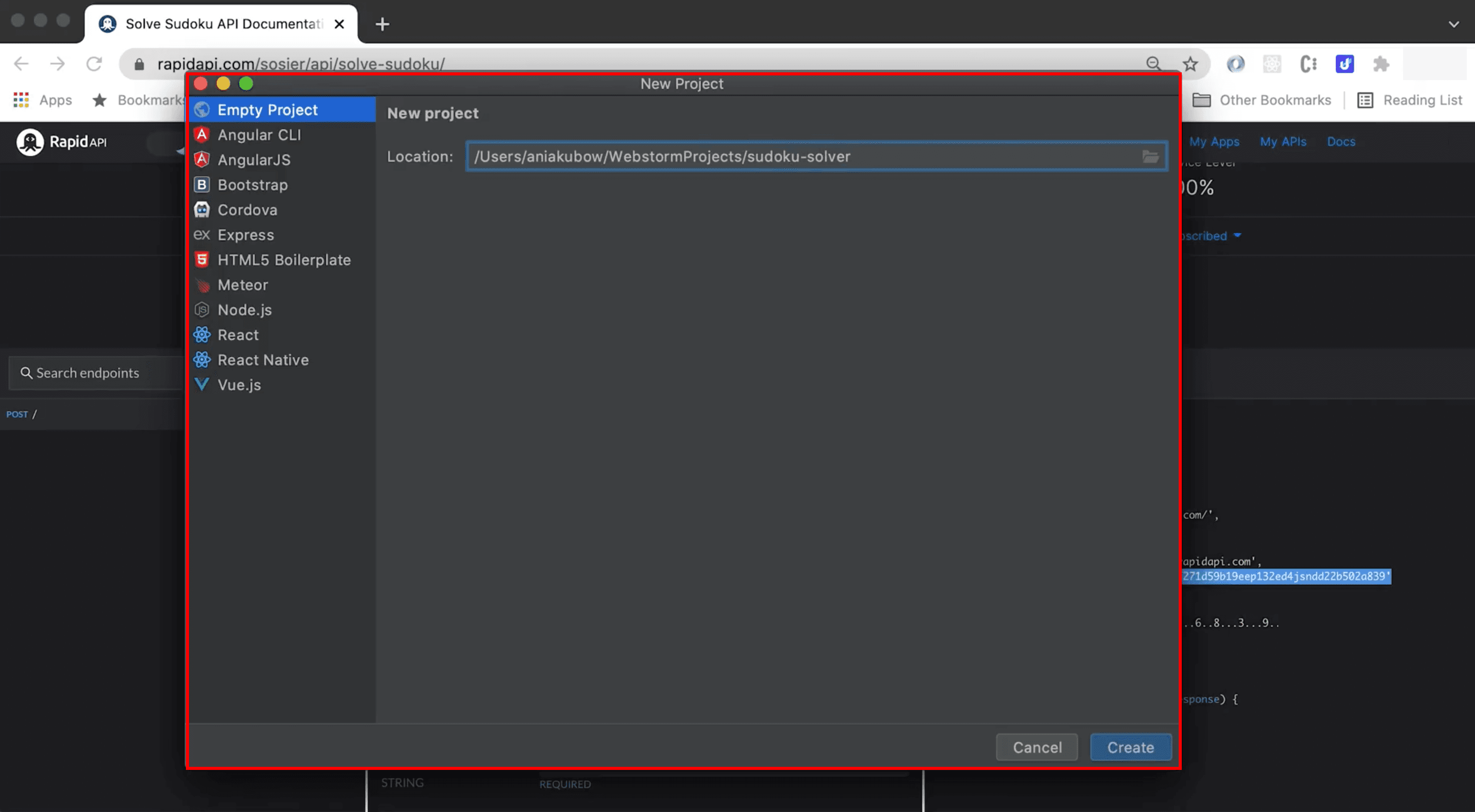Click the lock icon in address bar
Viewport: 1475px width, 812px height.
pyautogui.click(x=139, y=64)
